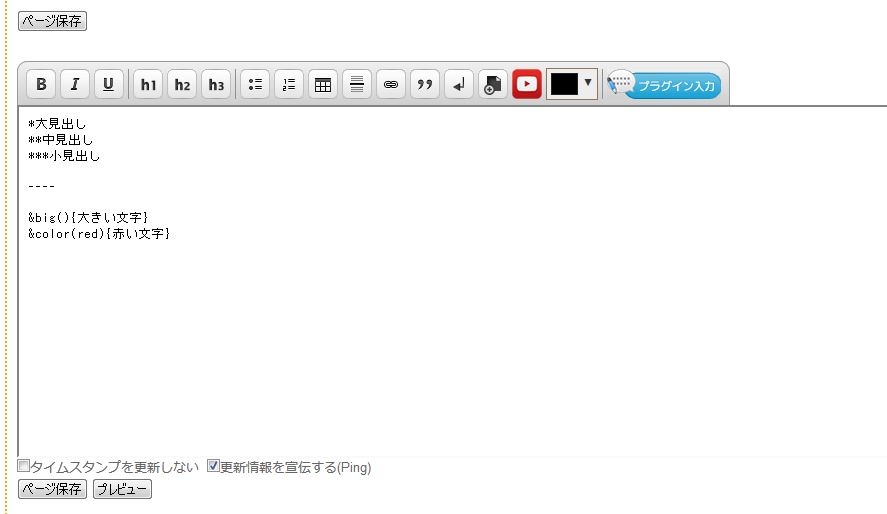Apply italic formatting
This screenshot has height=514, width=887.
coord(75,85)
